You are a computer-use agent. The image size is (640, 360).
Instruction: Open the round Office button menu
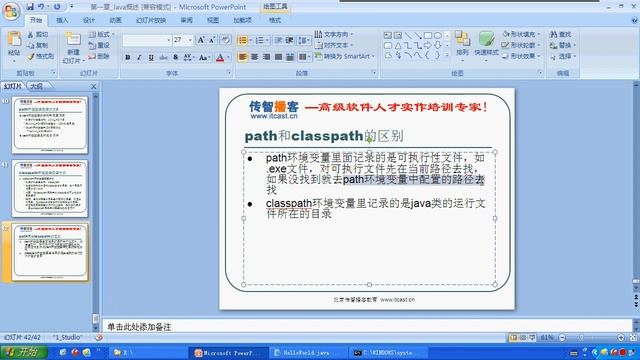click(x=11, y=11)
